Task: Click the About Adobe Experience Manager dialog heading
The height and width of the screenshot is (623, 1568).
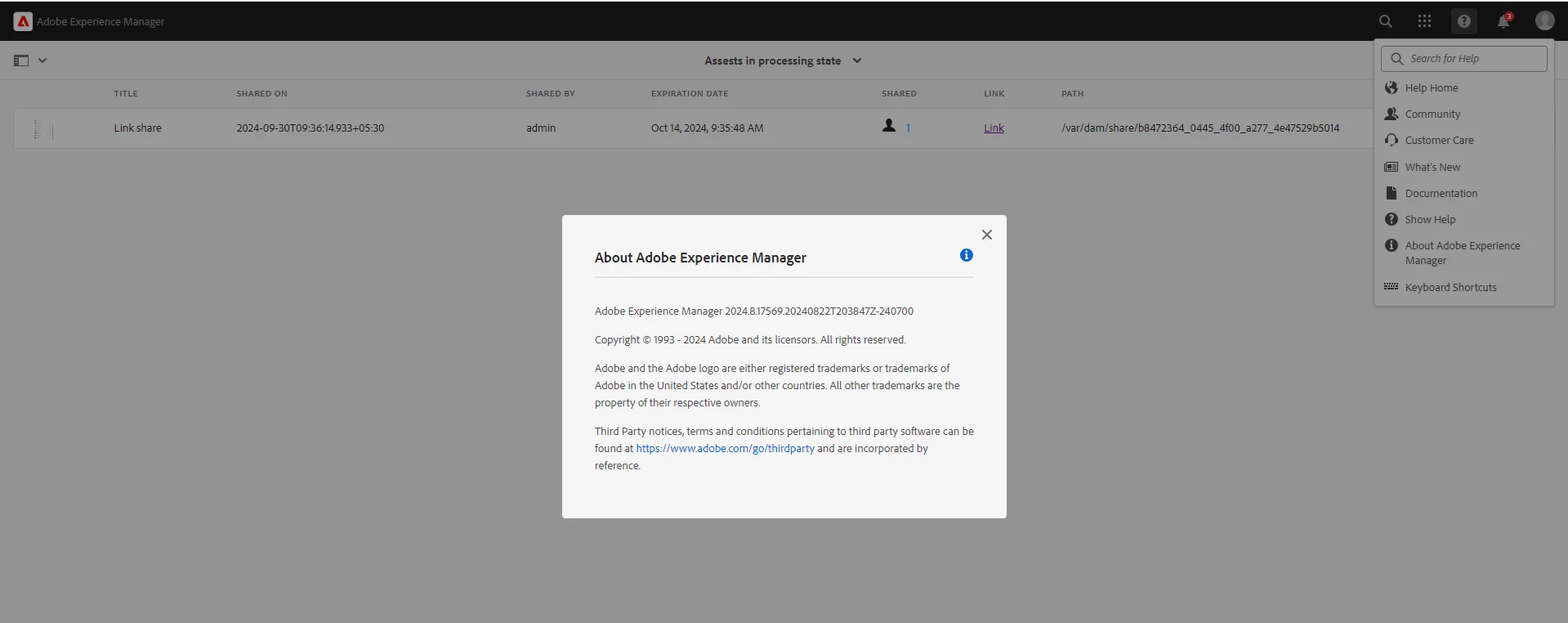Action: point(700,258)
